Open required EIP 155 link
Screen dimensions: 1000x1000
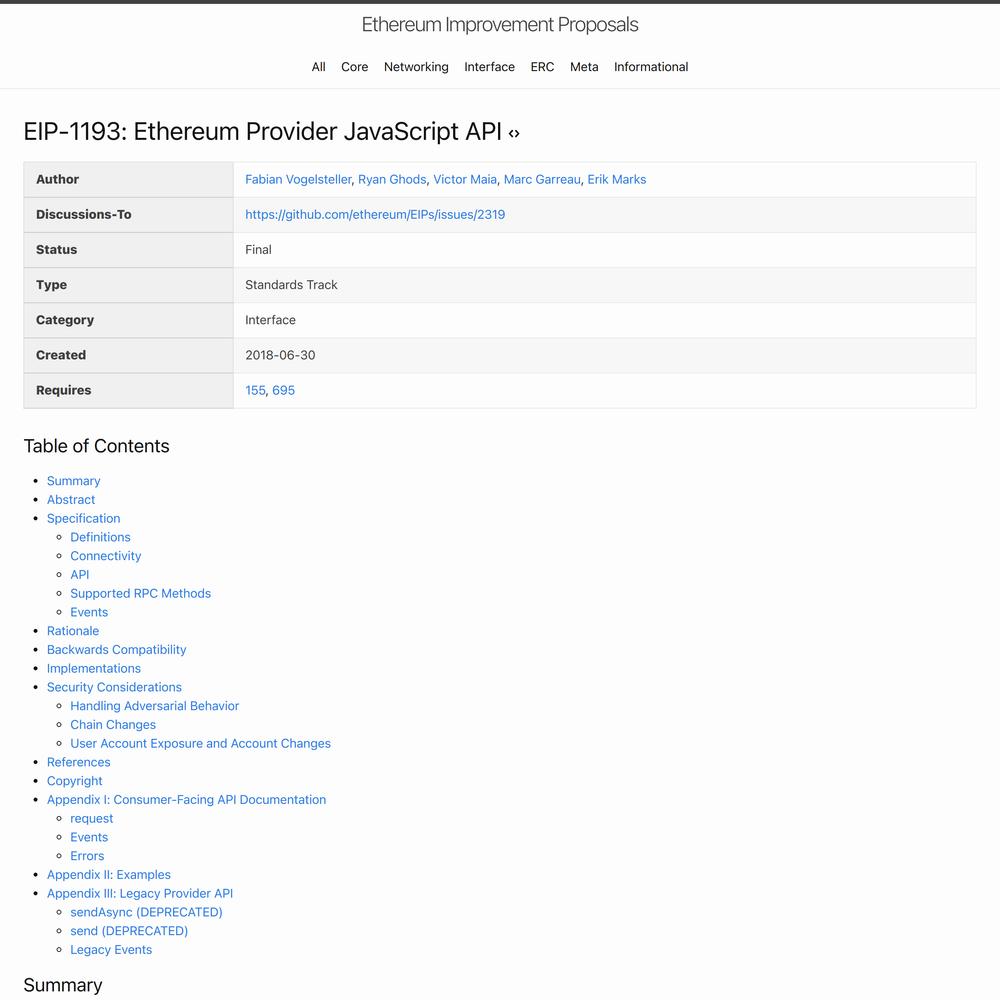click(x=255, y=390)
